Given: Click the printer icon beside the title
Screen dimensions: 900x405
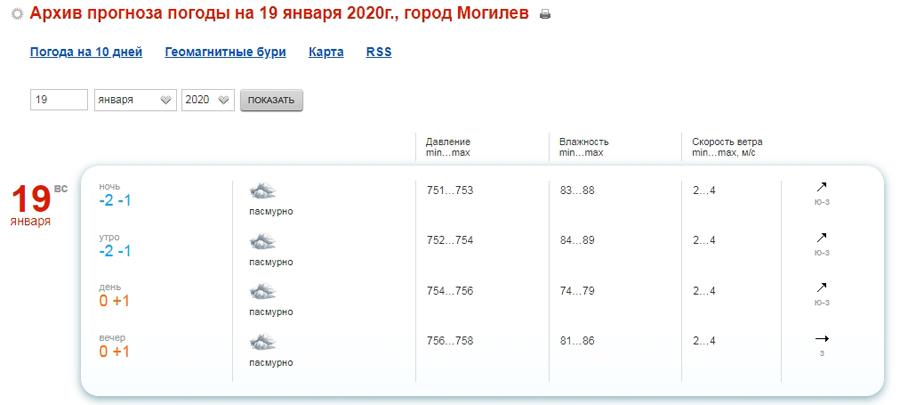Looking at the screenshot, I should [545, 15].
